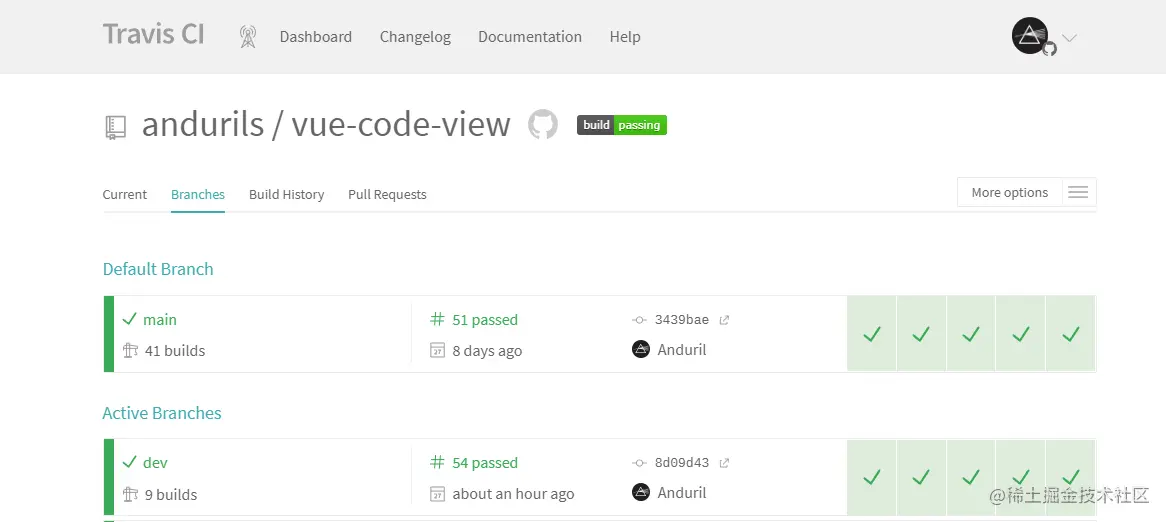Open second build status tile in main row
The height and width of the screenshot is (522, 1166).
pyautogui.click(x=921, y=333)
